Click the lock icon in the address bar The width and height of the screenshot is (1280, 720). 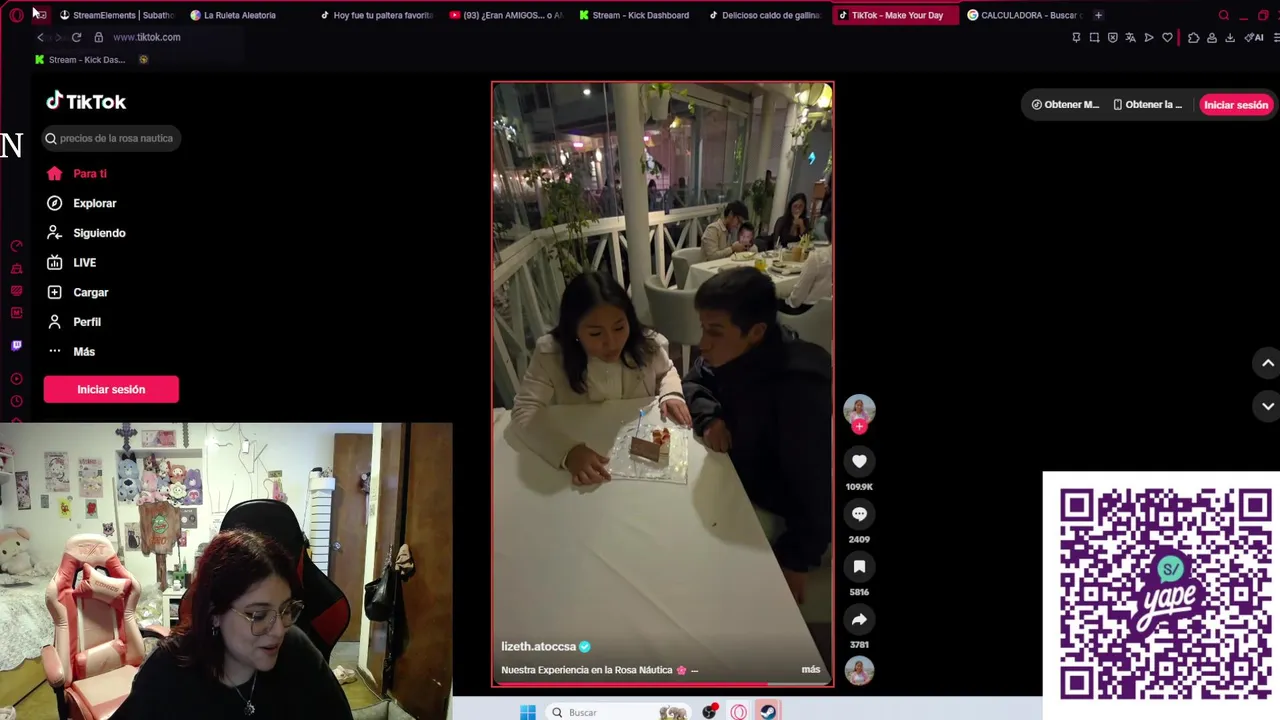pos(98,37)
